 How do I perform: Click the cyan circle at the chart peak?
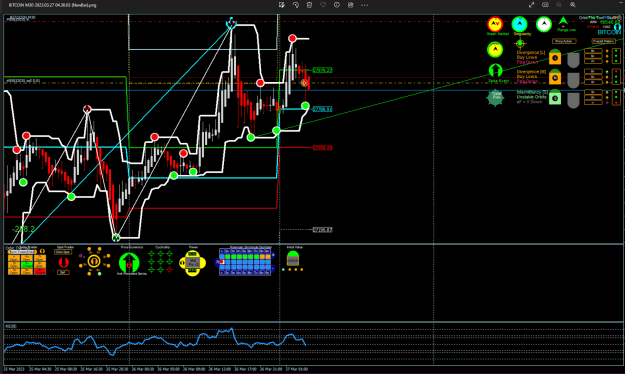(x=231, y=24)
